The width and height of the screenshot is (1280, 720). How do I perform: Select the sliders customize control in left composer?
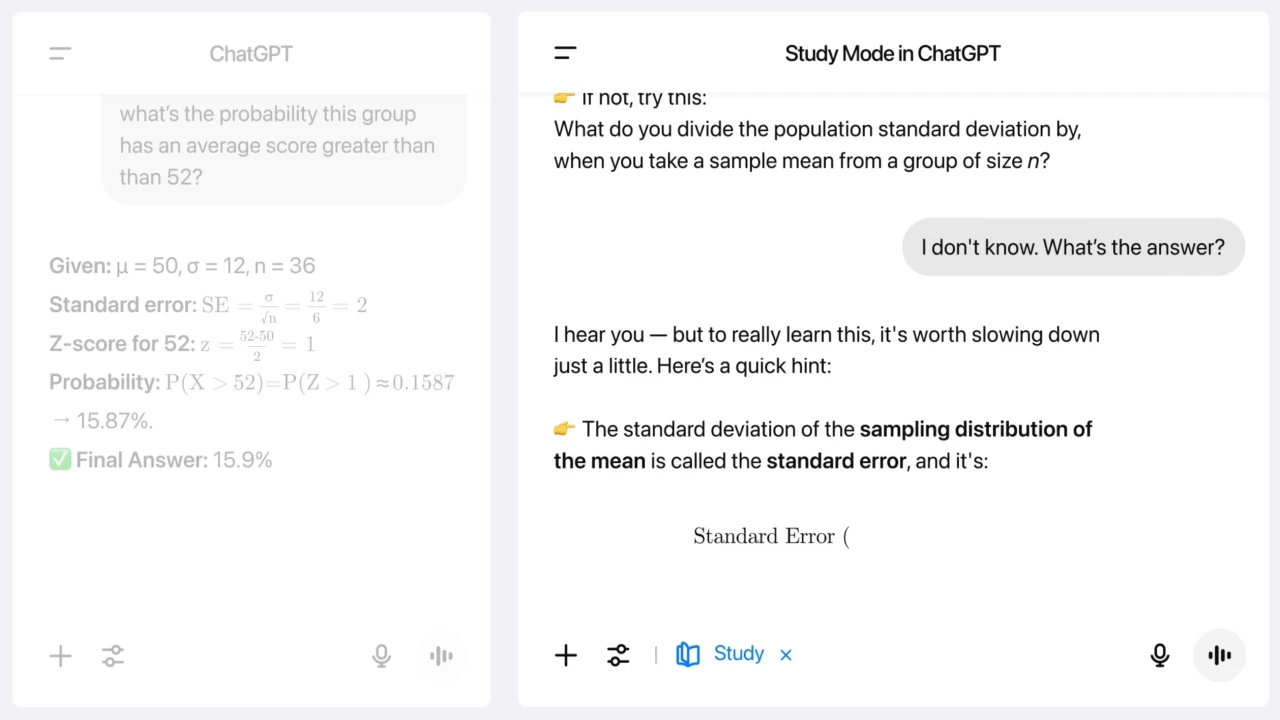click(112, 655)
